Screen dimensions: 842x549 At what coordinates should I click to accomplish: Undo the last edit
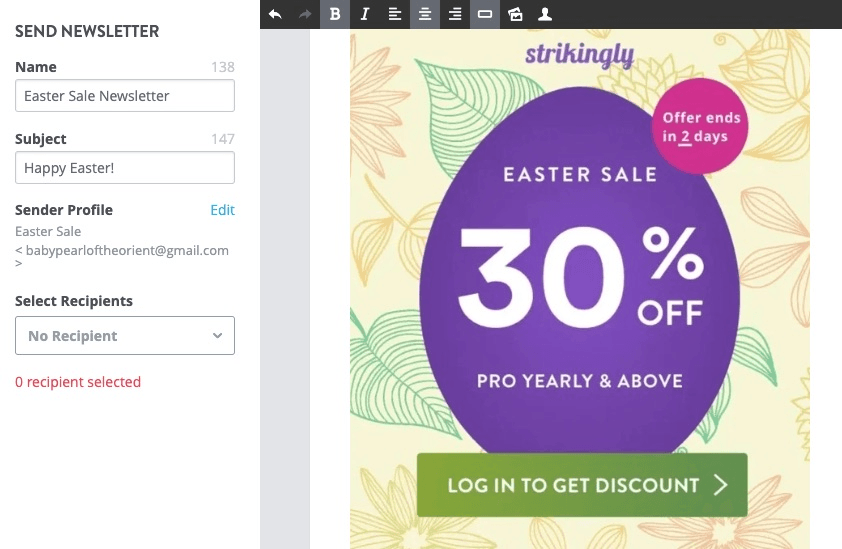point(275,14)
